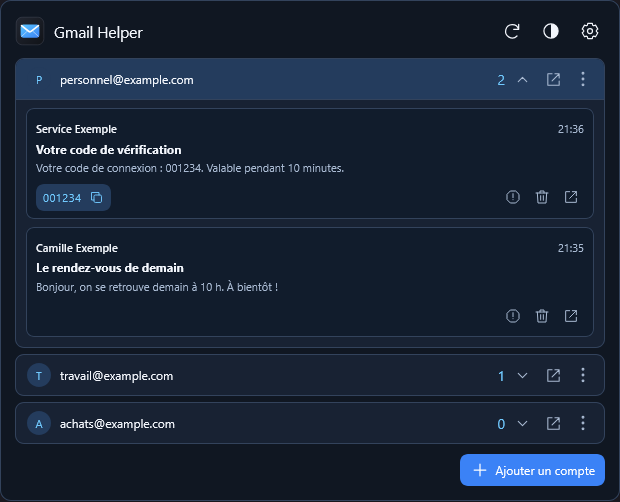Open more options for travail@example.com
The image size is (620, 502).
(x=583, y=375)
